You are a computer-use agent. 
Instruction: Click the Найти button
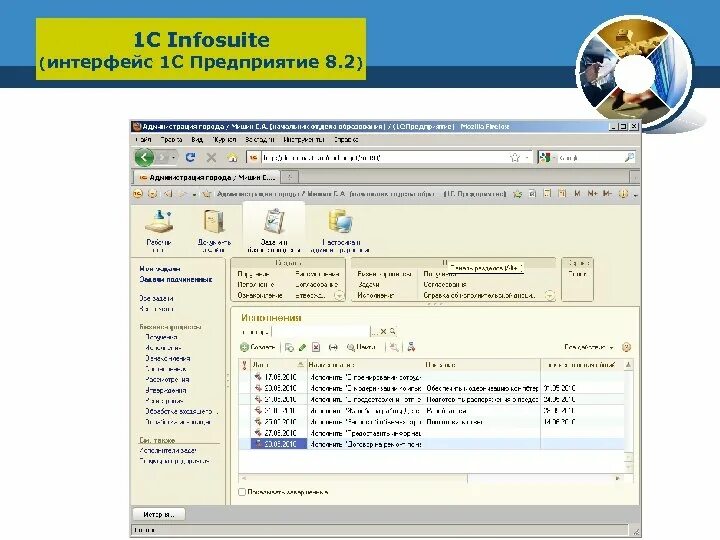(361, 347)
